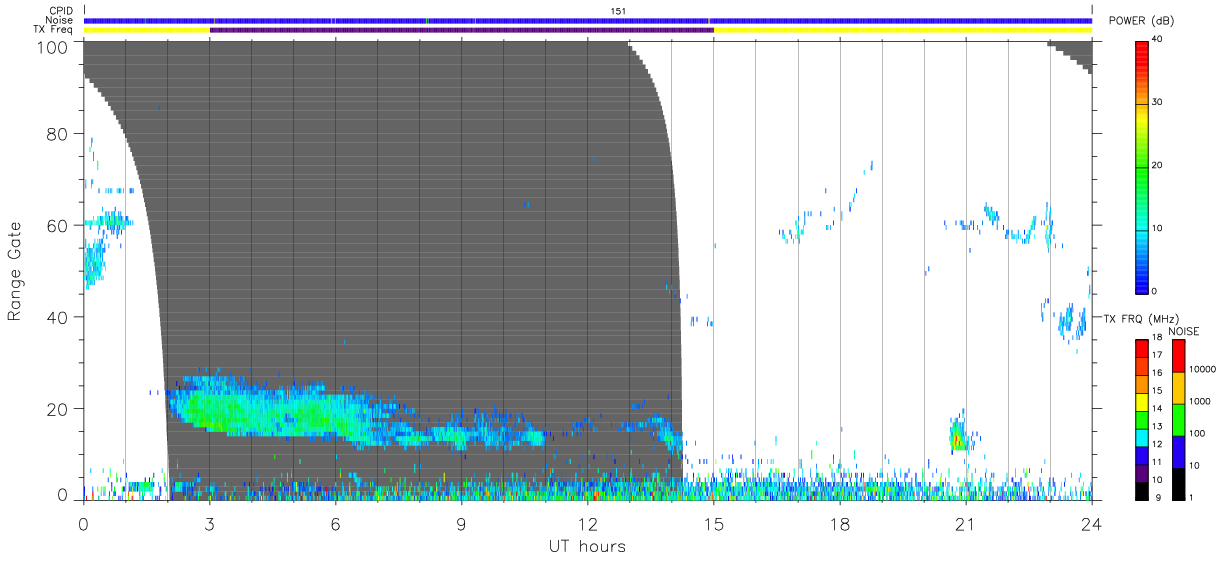Viewport: 1228px width, 567px height.
Task: Click the 12 tick on UT hours axis
Action: [587, 523]
